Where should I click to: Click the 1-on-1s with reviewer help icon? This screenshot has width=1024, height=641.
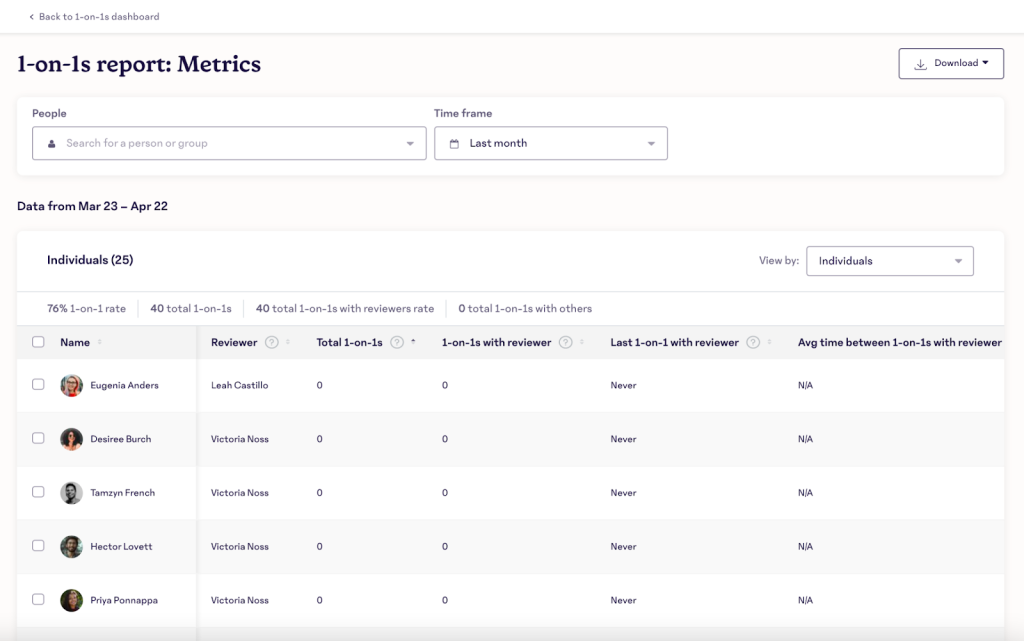[x=564, y=343]
